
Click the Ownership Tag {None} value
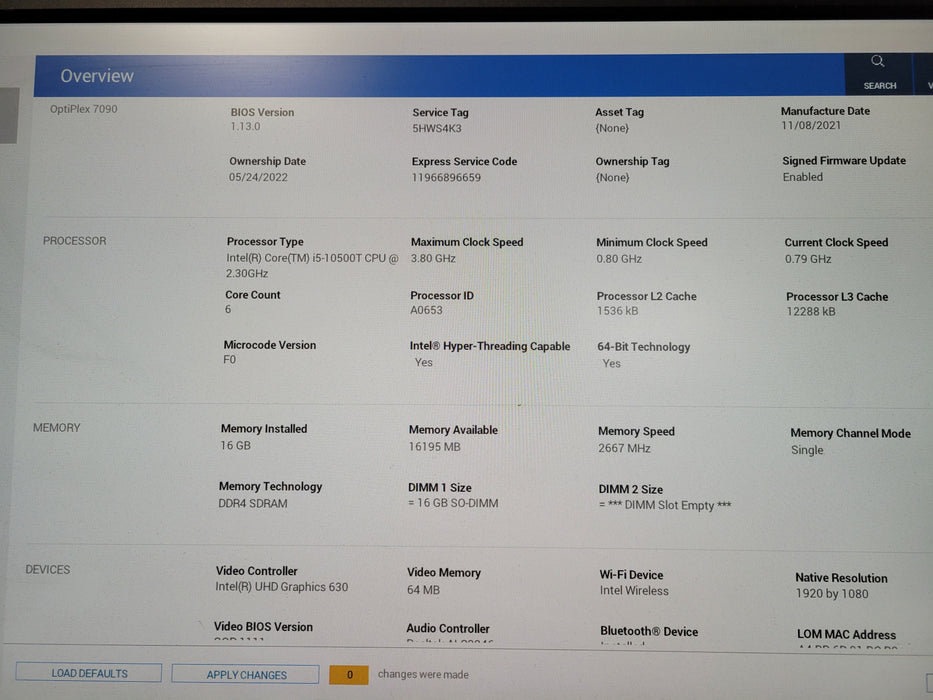(x=612, y=177)
